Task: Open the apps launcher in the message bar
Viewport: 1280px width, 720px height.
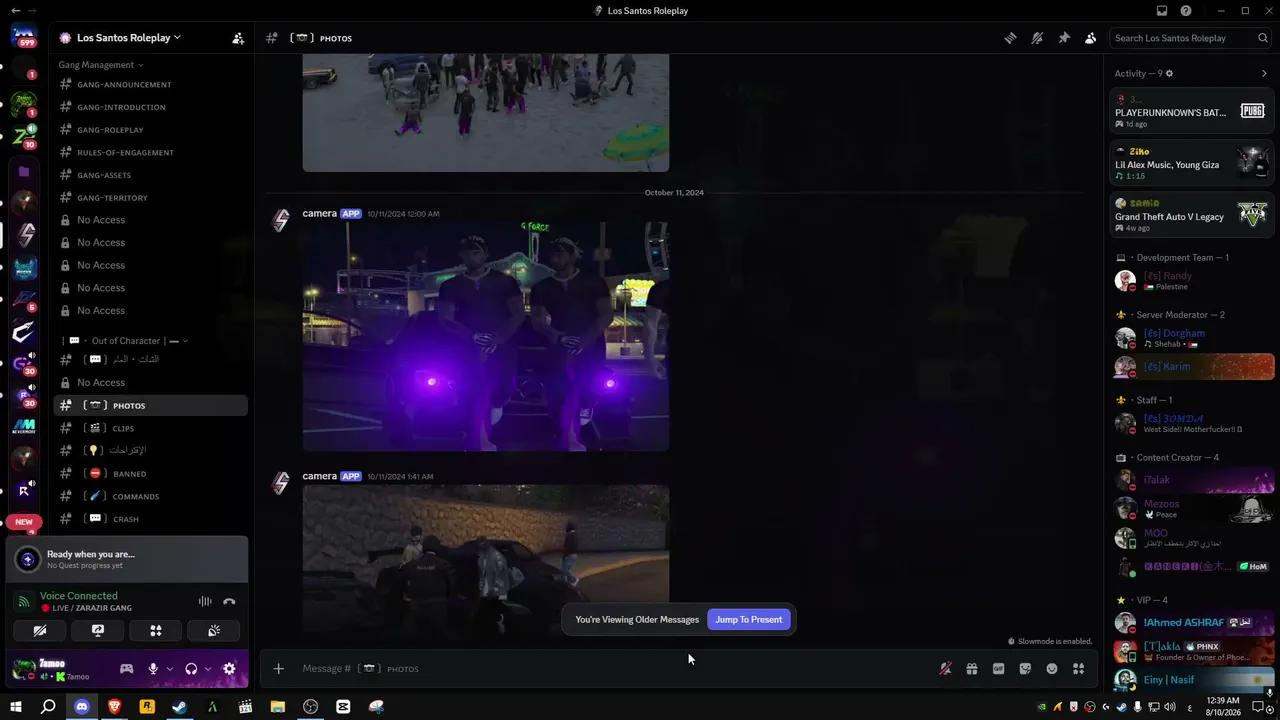Action: click(1078, 669)
